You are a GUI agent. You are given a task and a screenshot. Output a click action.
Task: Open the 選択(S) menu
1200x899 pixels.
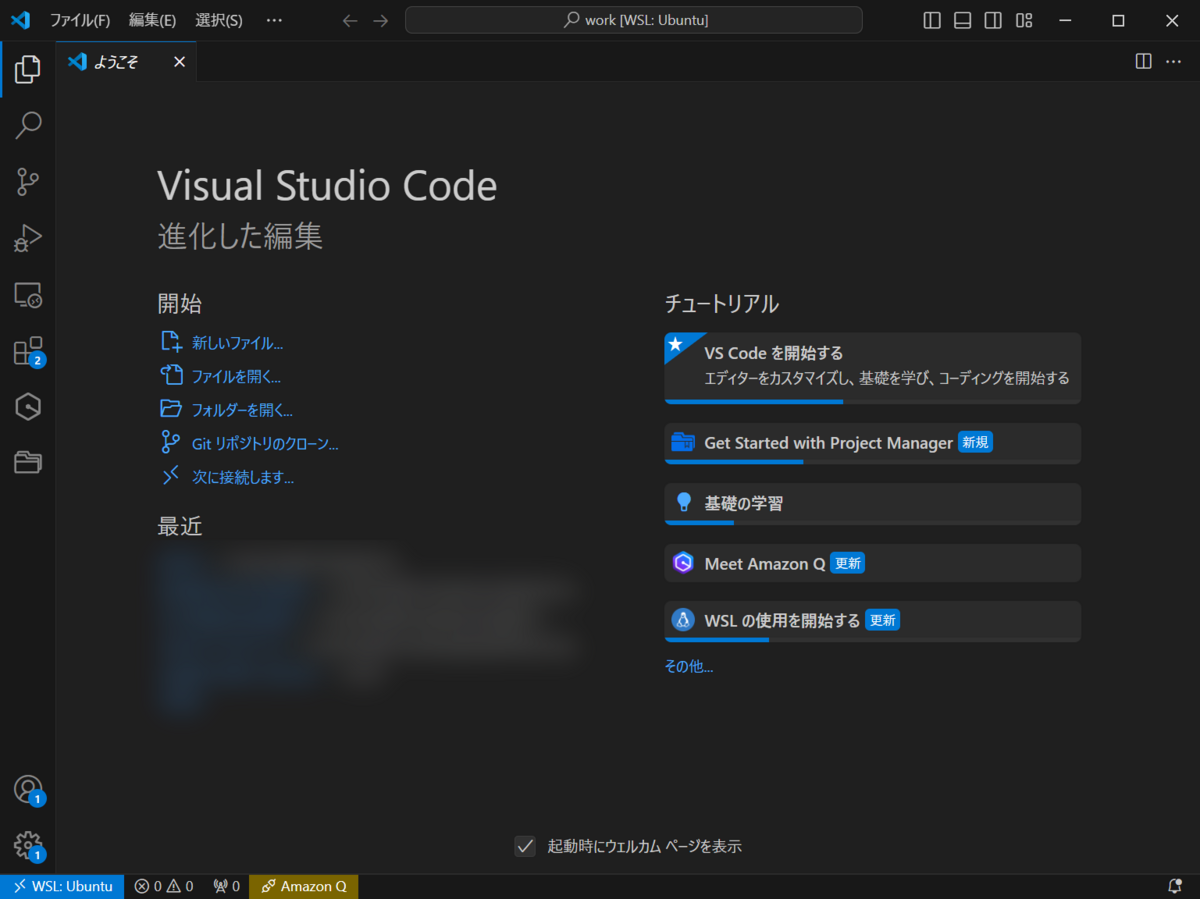pos(219,20)
